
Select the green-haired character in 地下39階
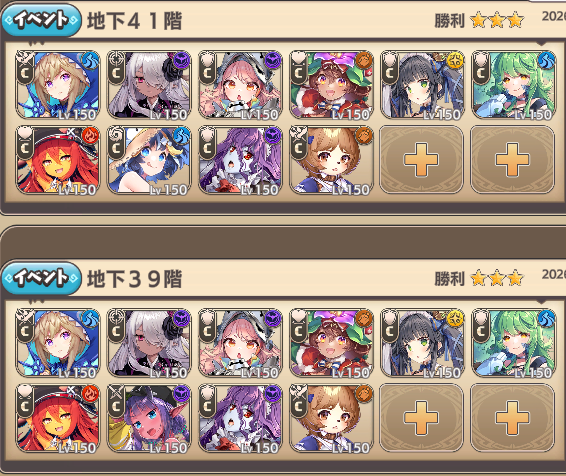(514, 343)
